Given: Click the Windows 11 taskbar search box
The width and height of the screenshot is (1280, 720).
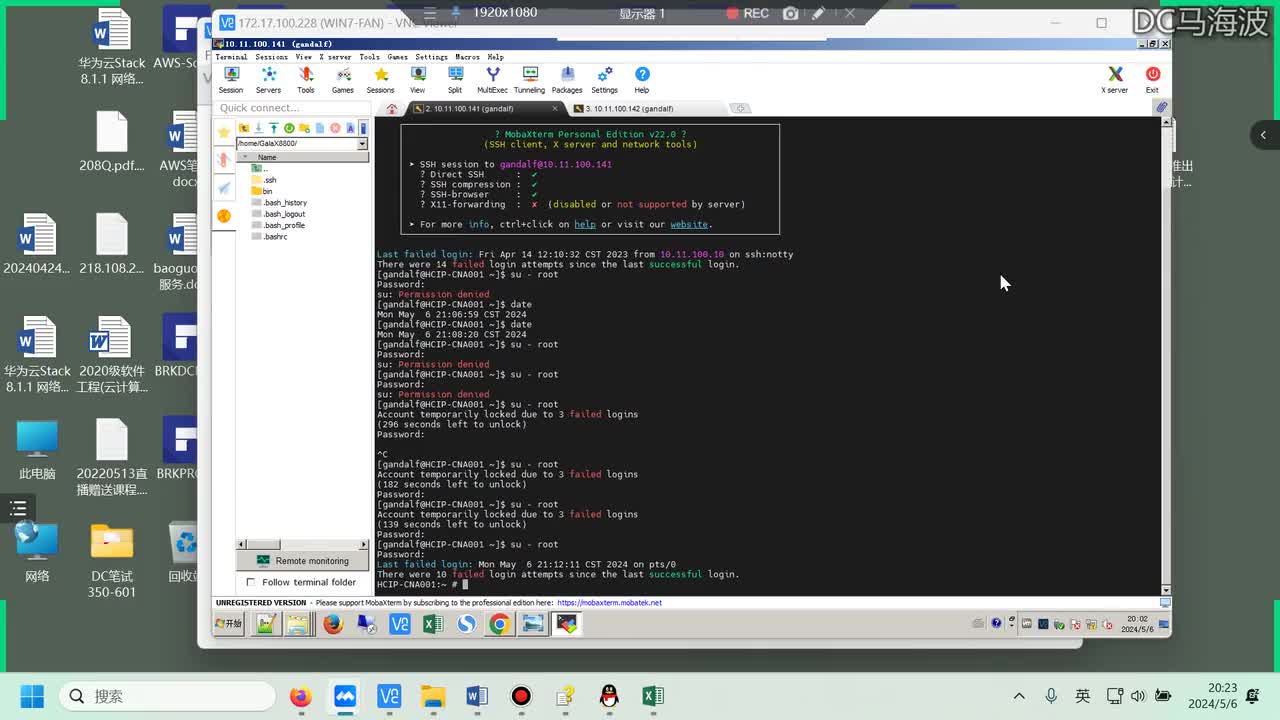Looking at the screenshot, I should point(166,696).
